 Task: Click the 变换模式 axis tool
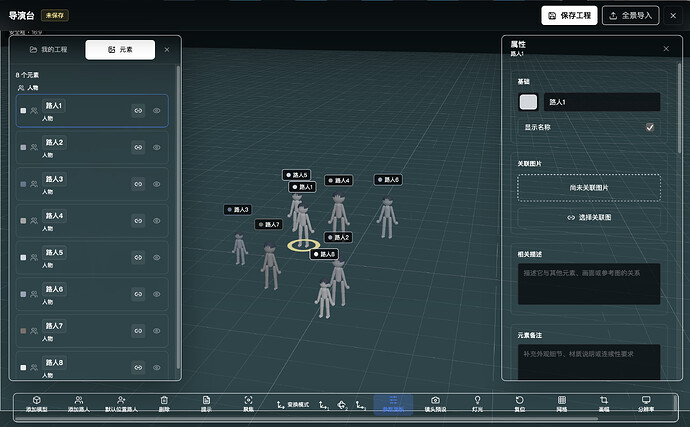293,405
